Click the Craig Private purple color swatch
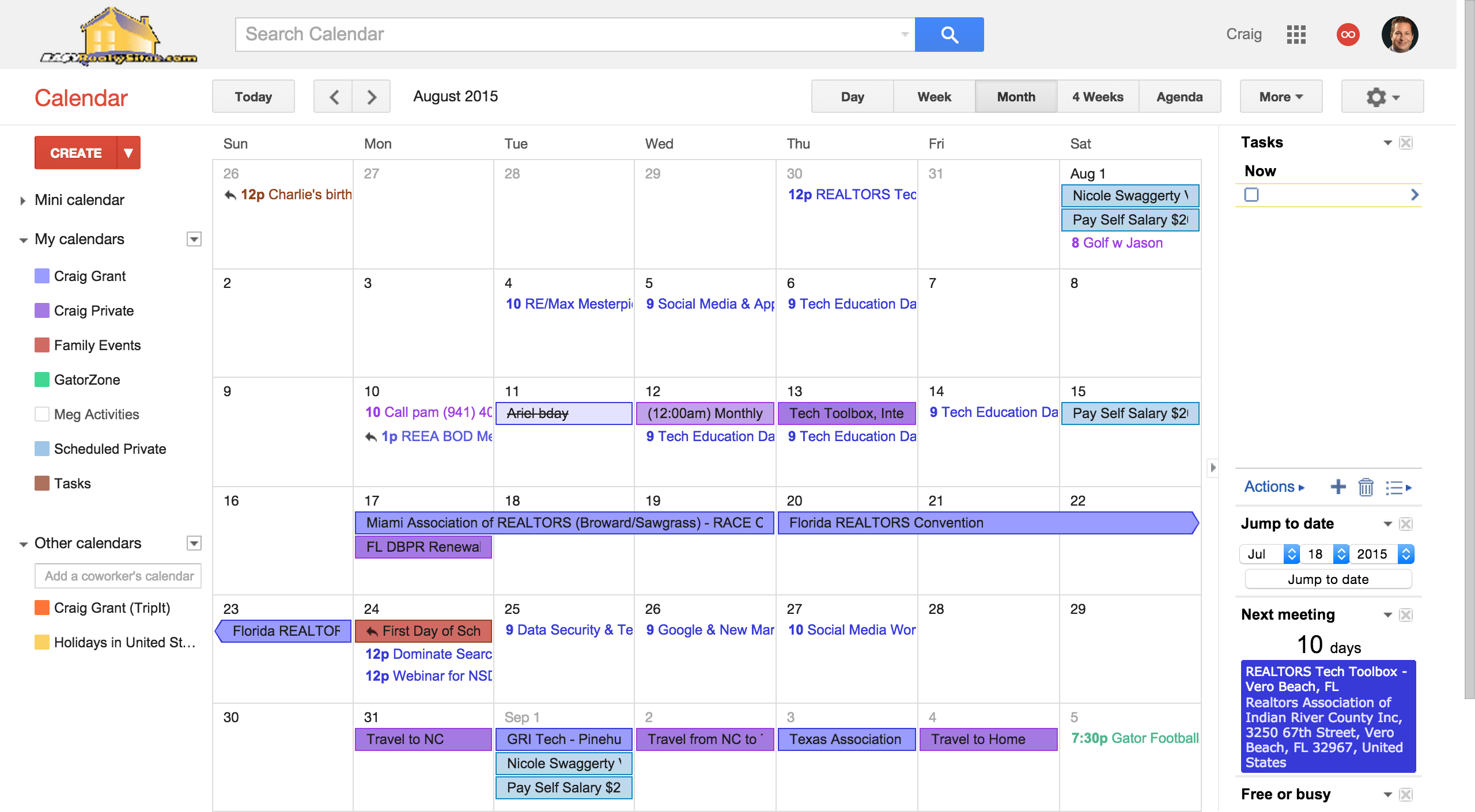The image size is (1475, 812). [42, 310]
